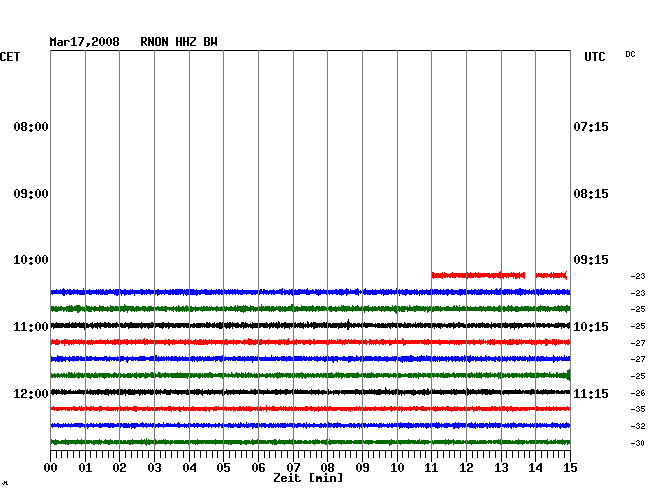The image size is (650, 494).
Task: Click the DC column heading
Action: (630, 54)
